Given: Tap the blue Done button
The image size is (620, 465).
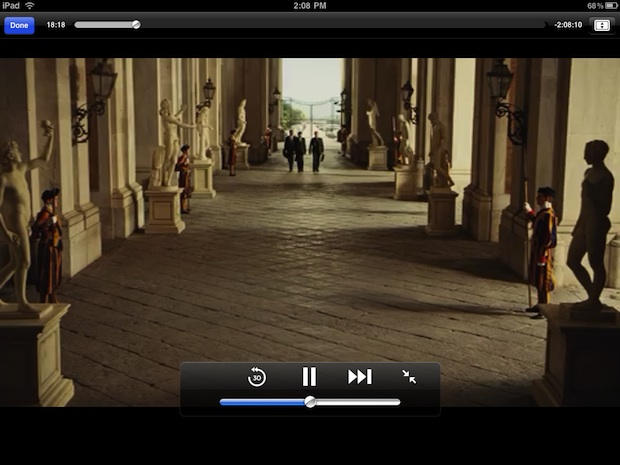Looking at the screenshot, I should click(19, 25).
